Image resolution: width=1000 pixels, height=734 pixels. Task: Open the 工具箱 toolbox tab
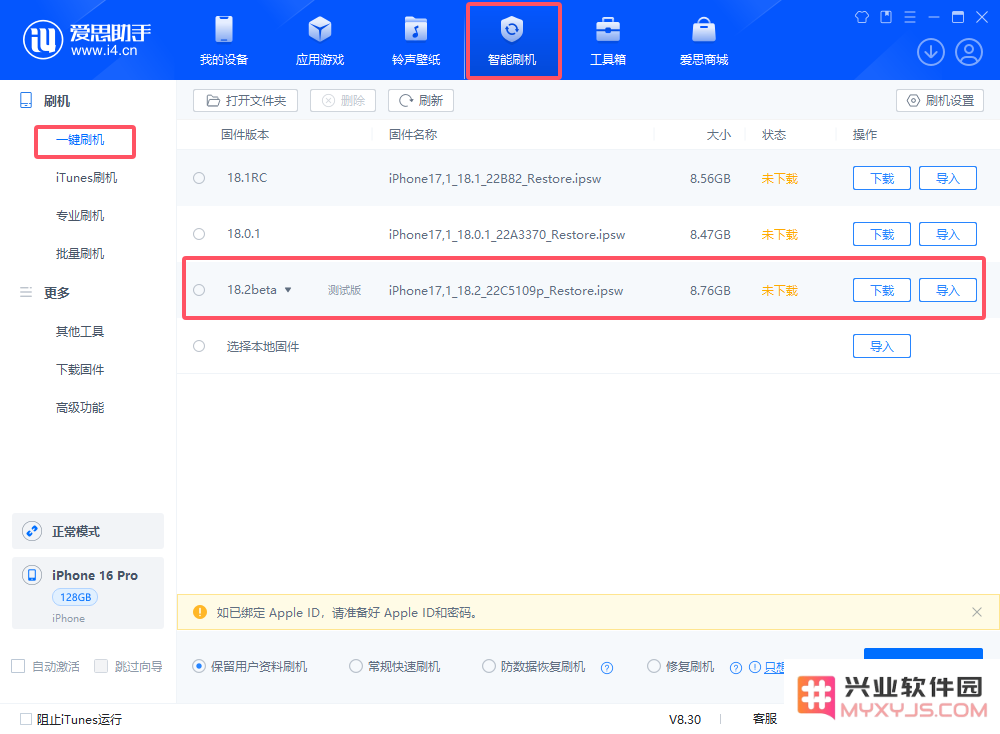tap(608, 41)
